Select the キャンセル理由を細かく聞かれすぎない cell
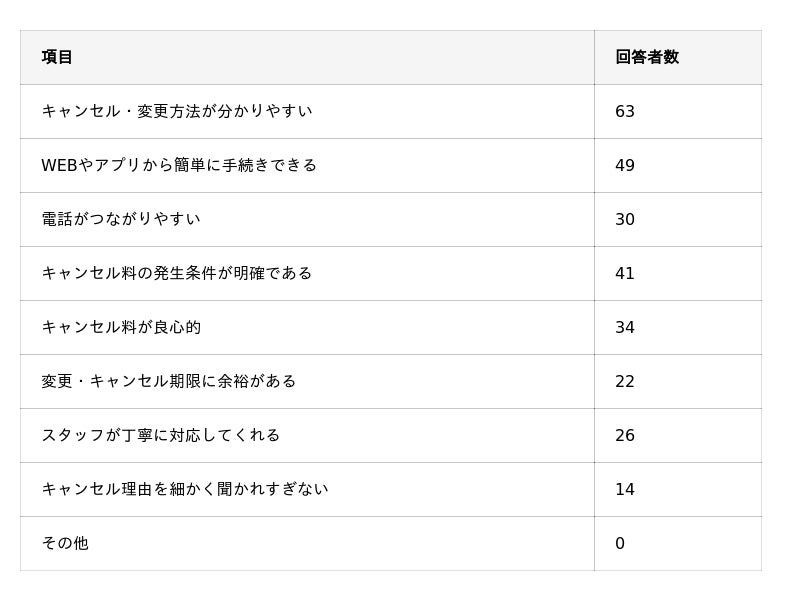Viewport: 800px width, 601px height. pyautogui.click(x=185, y=489)
